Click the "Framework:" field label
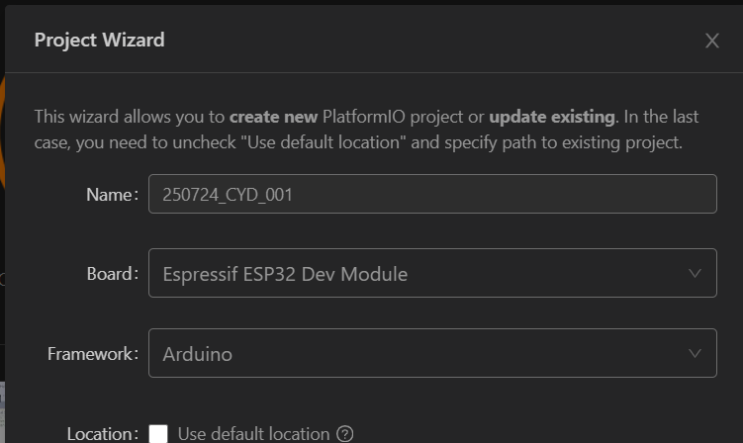This screenshot has width=743, height=443. point(93,353)
